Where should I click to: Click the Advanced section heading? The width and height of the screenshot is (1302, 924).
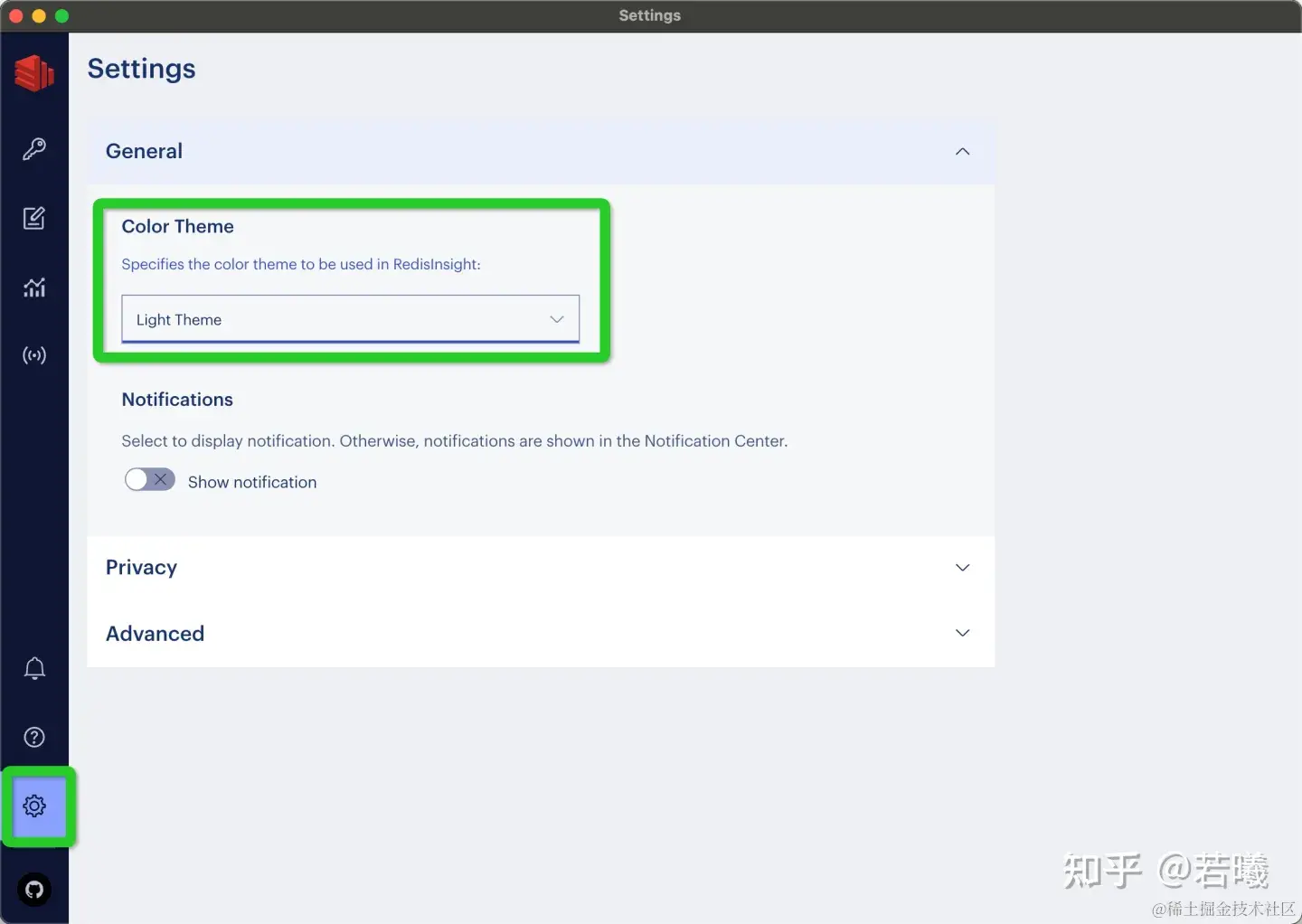[156, 634]
